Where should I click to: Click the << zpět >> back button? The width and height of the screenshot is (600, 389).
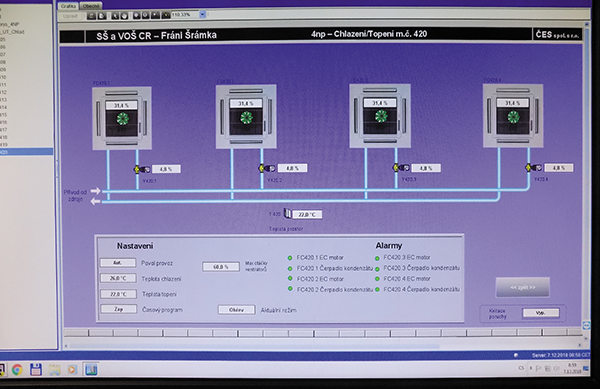pos(523,287)
